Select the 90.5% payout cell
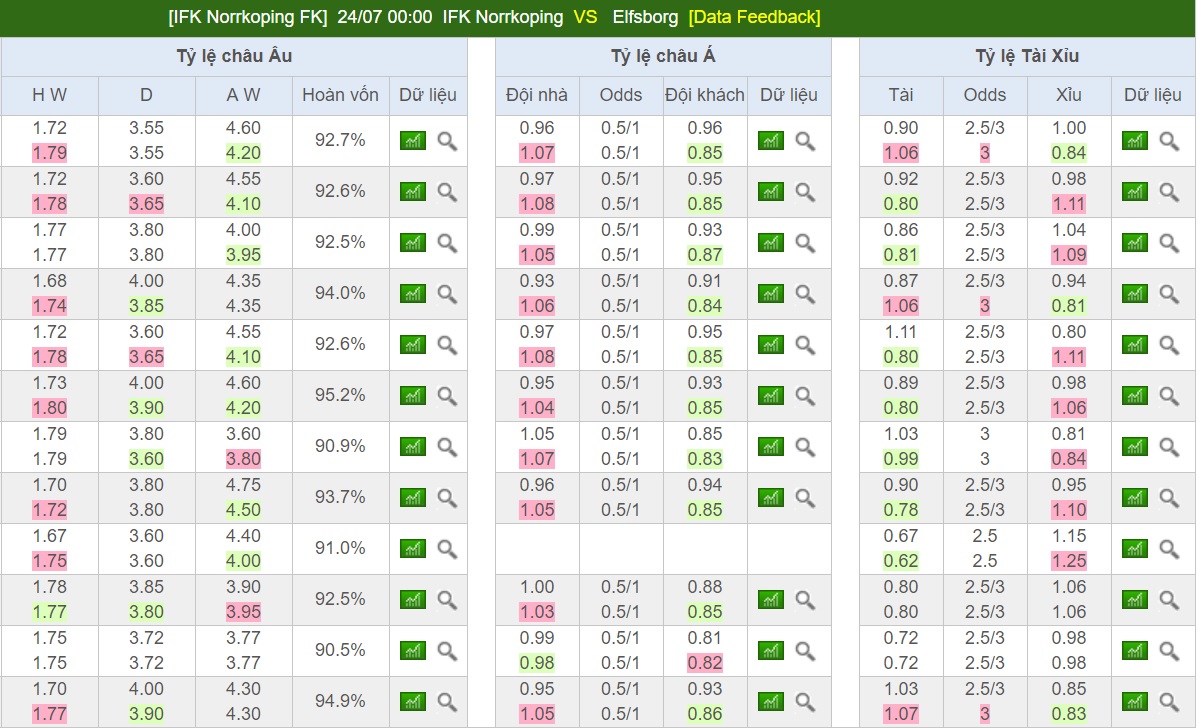Viewport: 1198px width, 728px height. pyautogui.click(x=340, y=650)
